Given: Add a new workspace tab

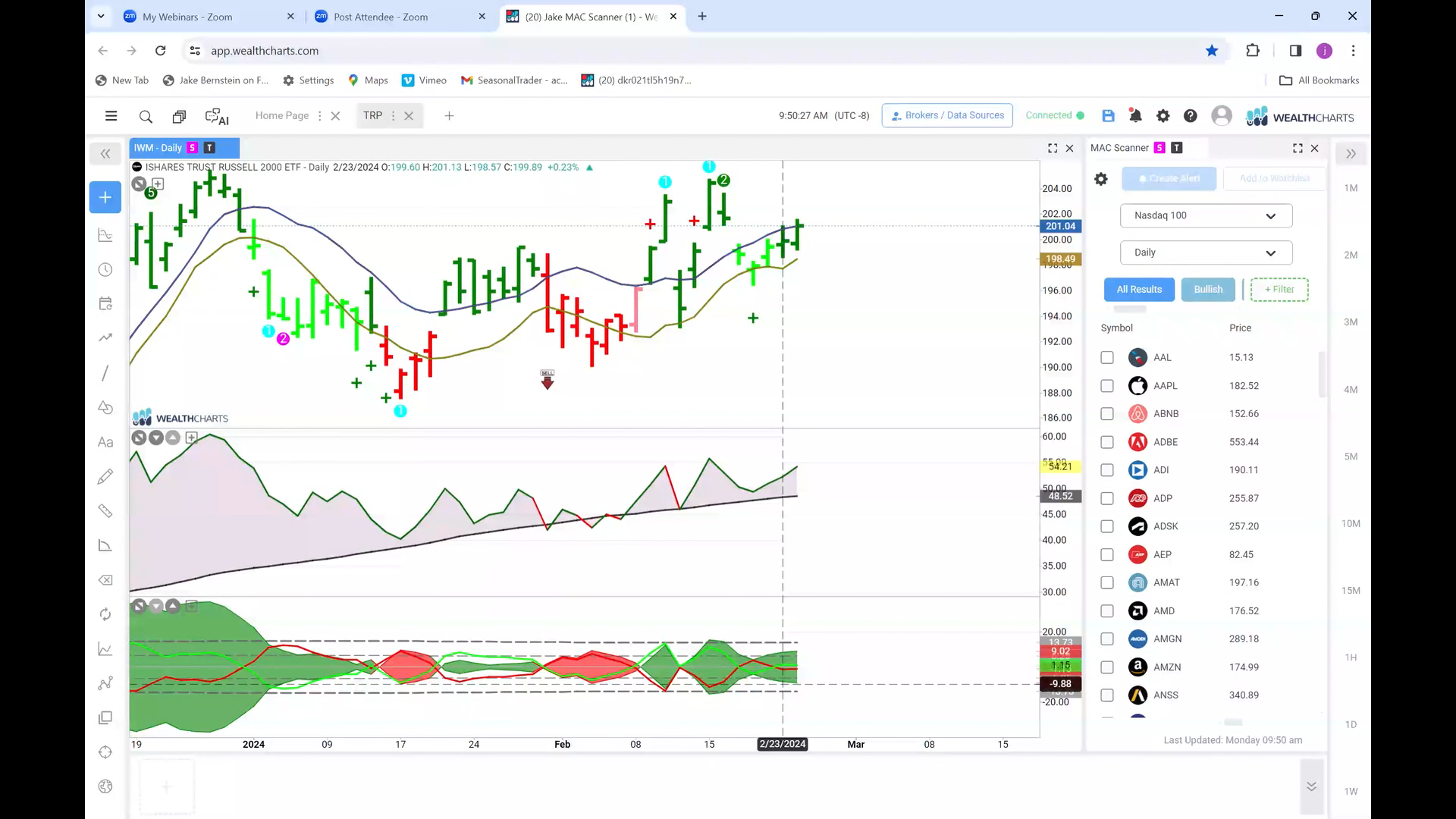Looking at the screenshot, I should [449, 116].
